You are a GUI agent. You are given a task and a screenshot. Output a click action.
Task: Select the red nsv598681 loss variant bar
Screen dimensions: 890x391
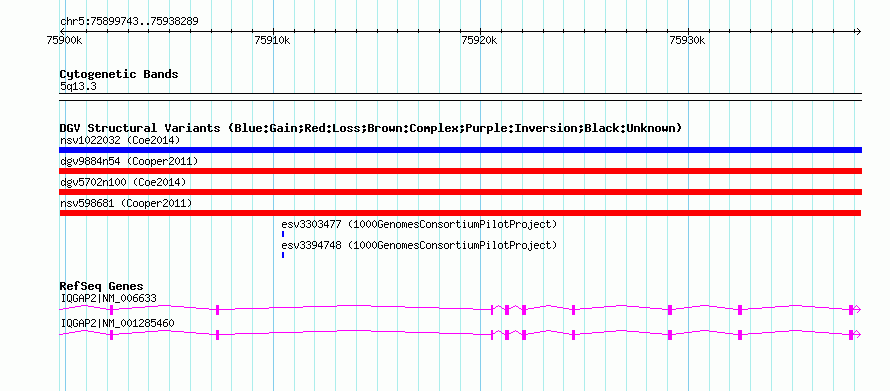pos(460,213)
